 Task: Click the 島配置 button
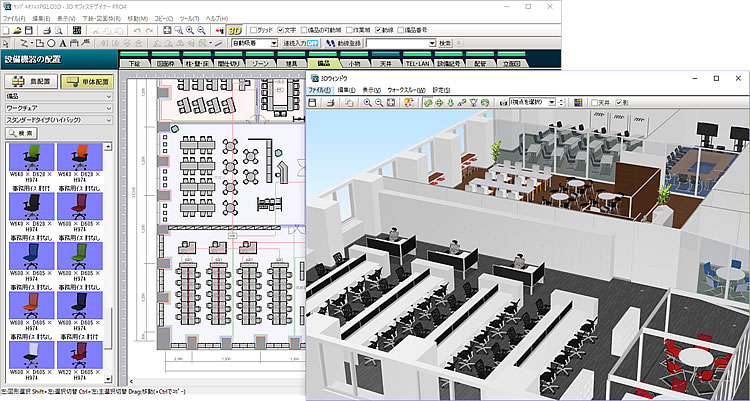pos(30,80)
